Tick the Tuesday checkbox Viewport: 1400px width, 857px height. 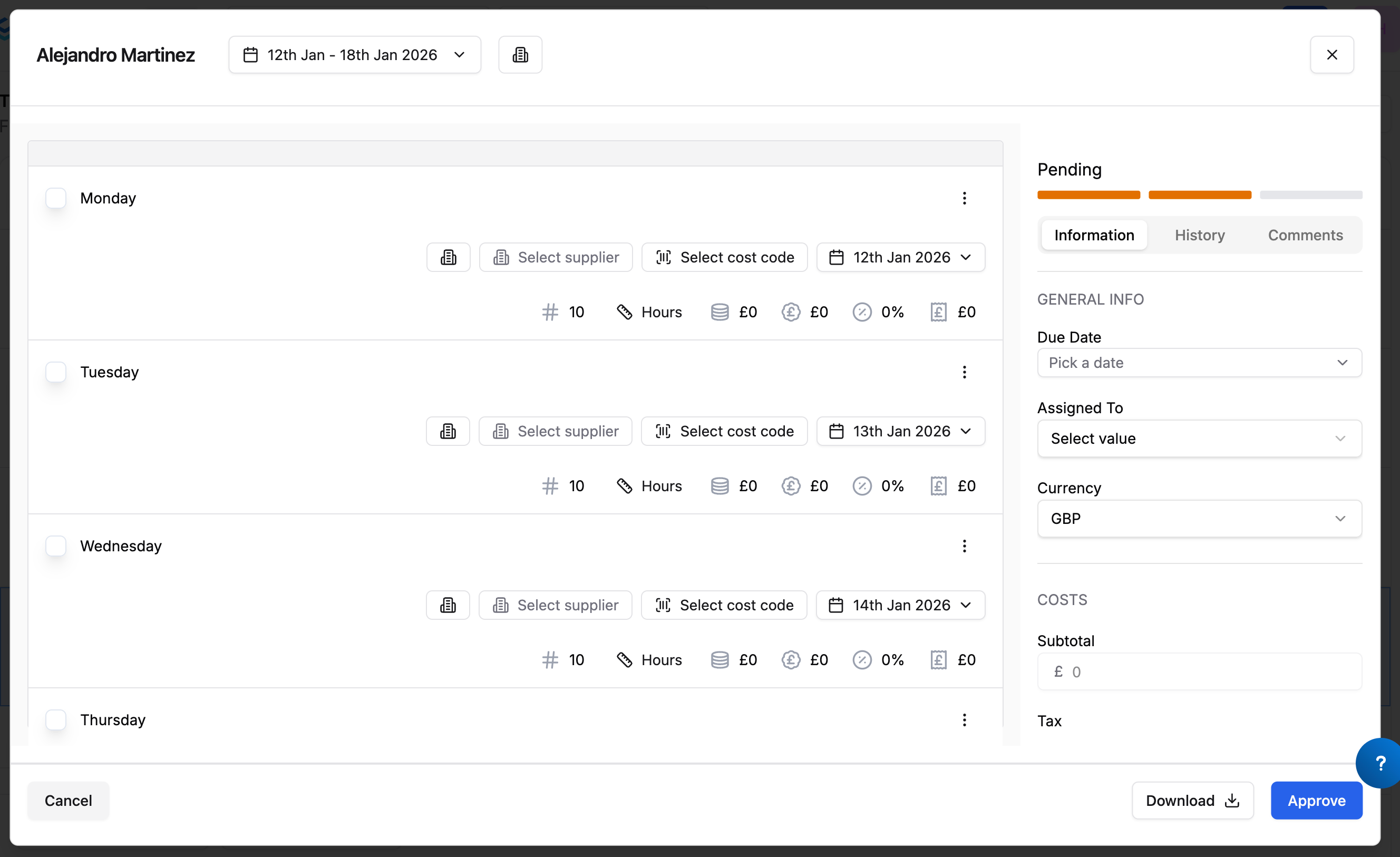point(56,372)
